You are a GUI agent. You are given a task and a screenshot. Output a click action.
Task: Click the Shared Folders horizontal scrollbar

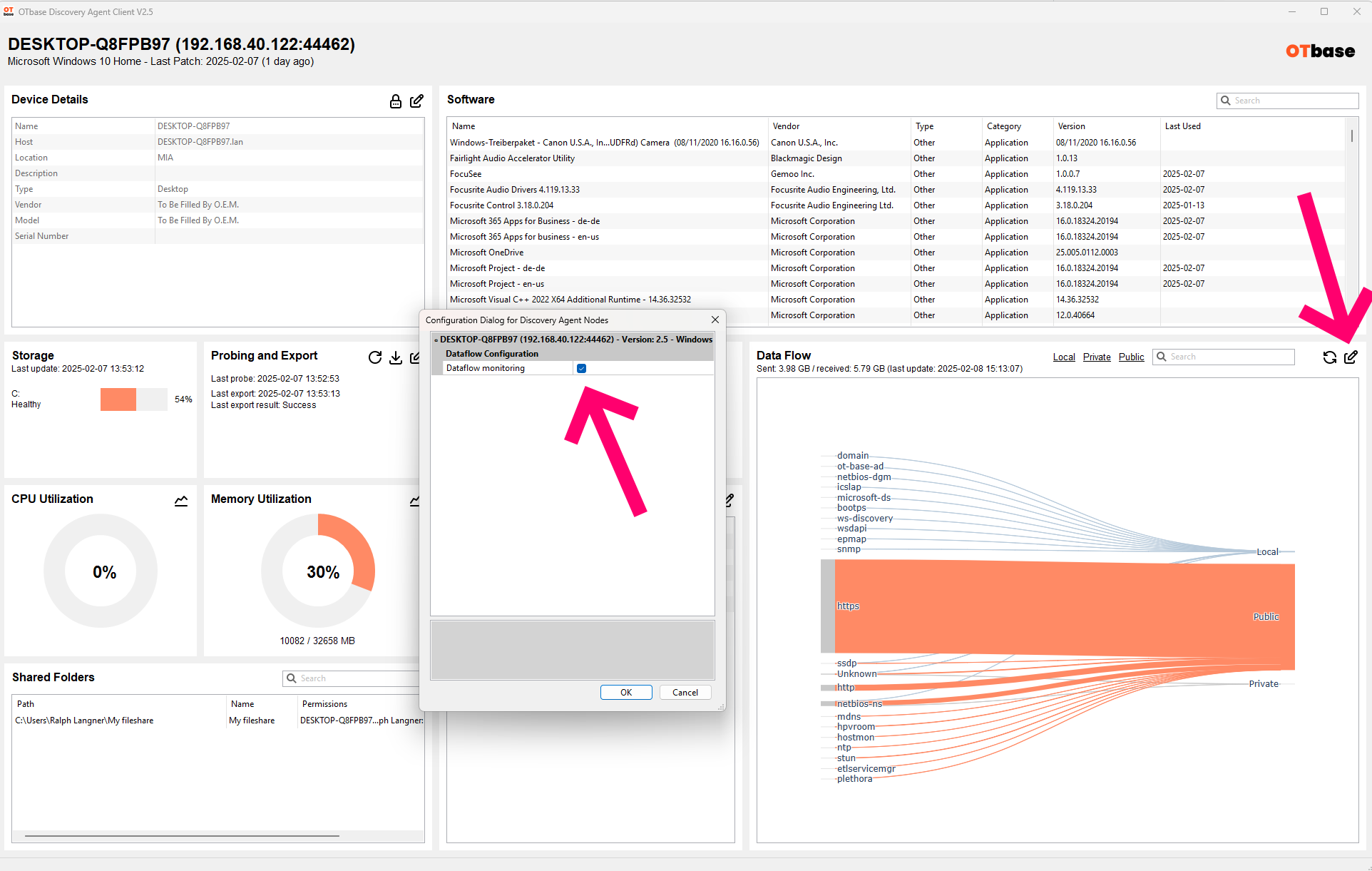point(182,835)
